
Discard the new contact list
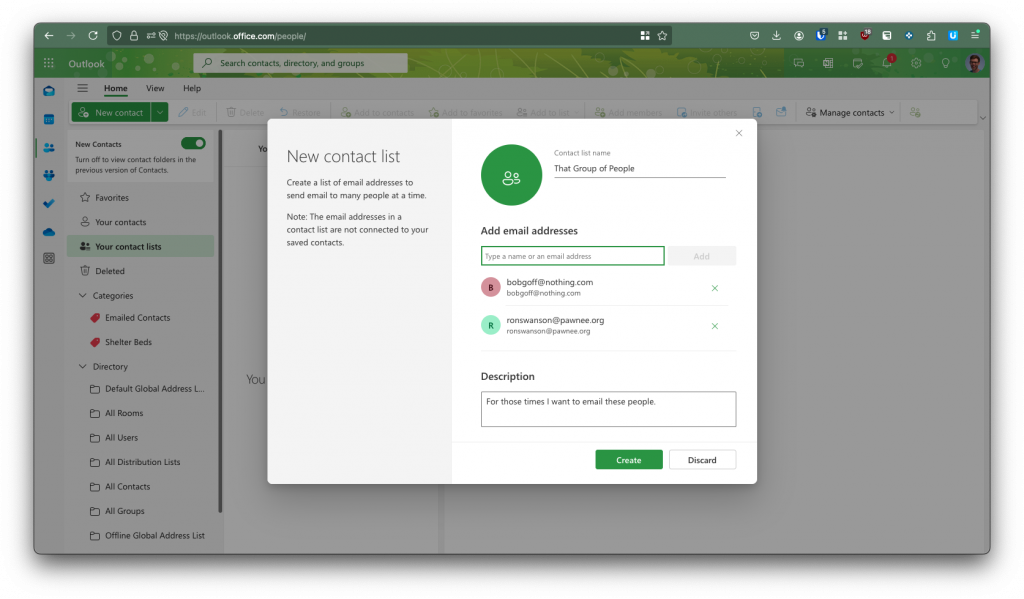(702, 460)
